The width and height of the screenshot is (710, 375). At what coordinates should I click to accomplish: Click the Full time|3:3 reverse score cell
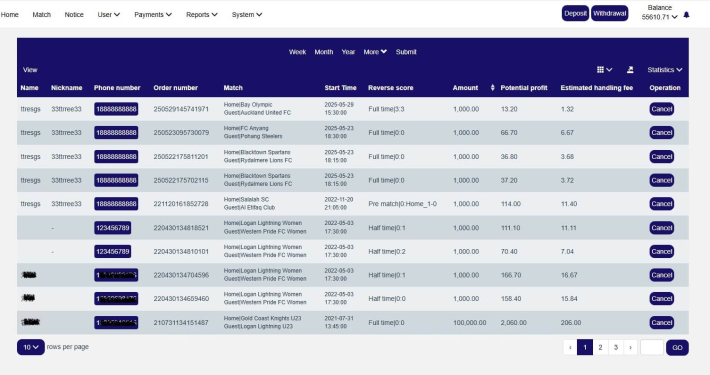tap(386, 109)
